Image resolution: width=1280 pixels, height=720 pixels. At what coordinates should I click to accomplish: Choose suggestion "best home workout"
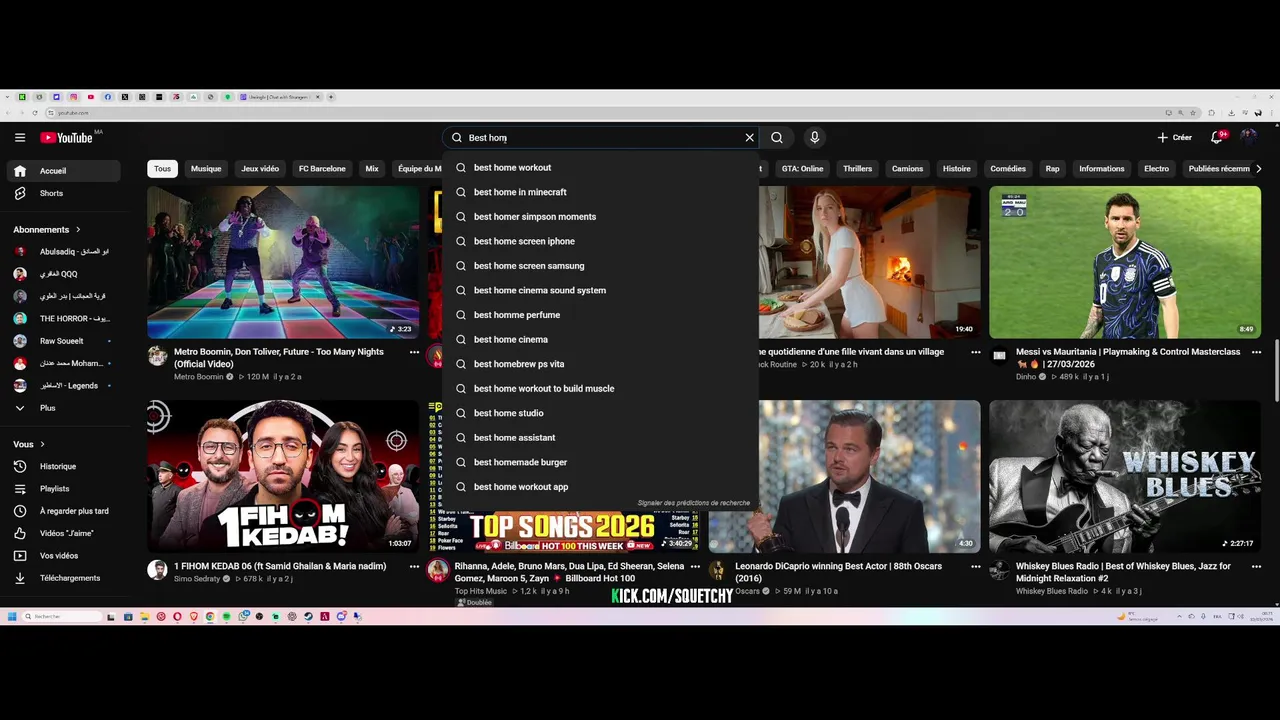click(x=601, y=168)
